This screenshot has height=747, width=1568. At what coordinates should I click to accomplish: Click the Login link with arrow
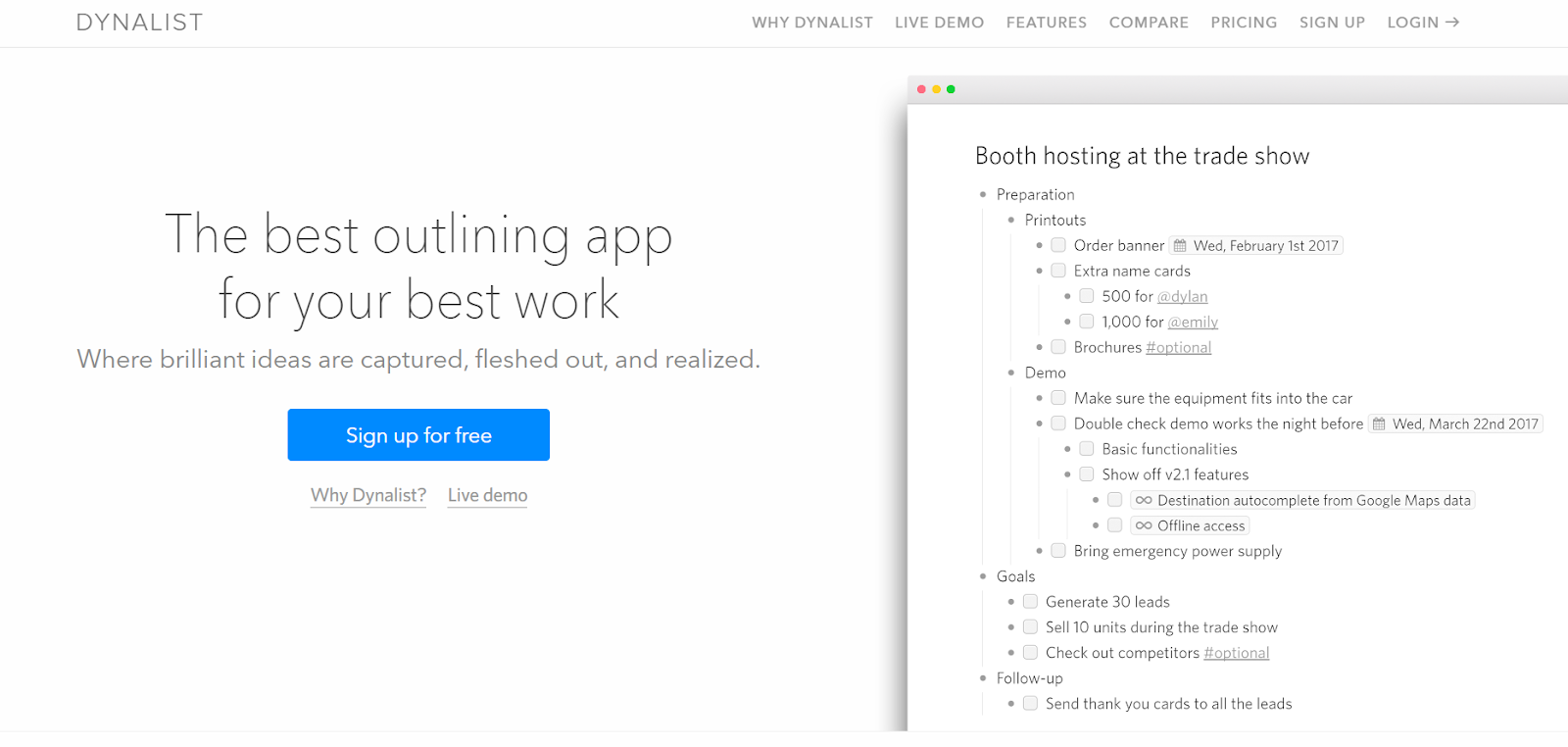click(1423, 23)
